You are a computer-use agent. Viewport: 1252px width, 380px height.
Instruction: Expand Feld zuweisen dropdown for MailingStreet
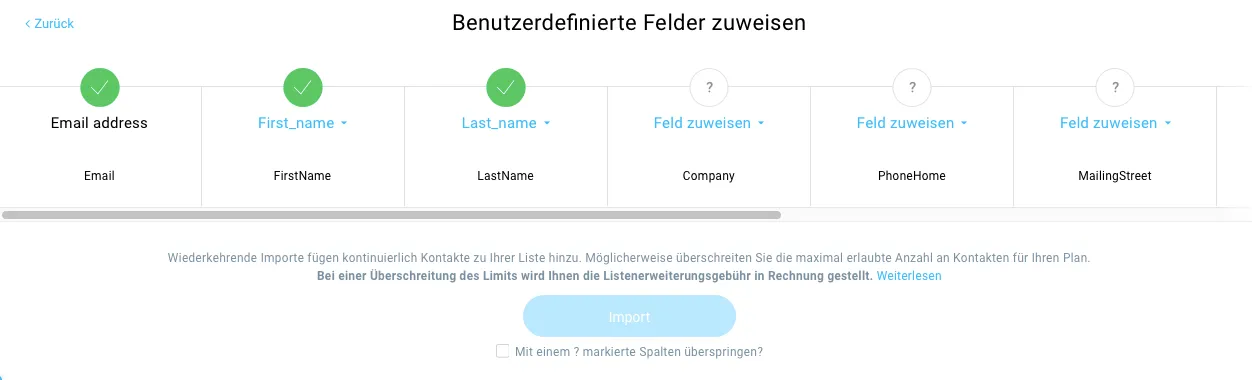point(1115,123)
